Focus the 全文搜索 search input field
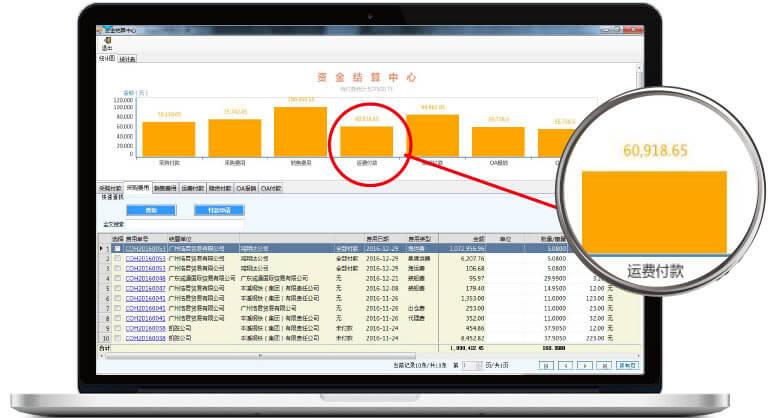The height and width of the screenshot is (418, 773). pos(185,224)
